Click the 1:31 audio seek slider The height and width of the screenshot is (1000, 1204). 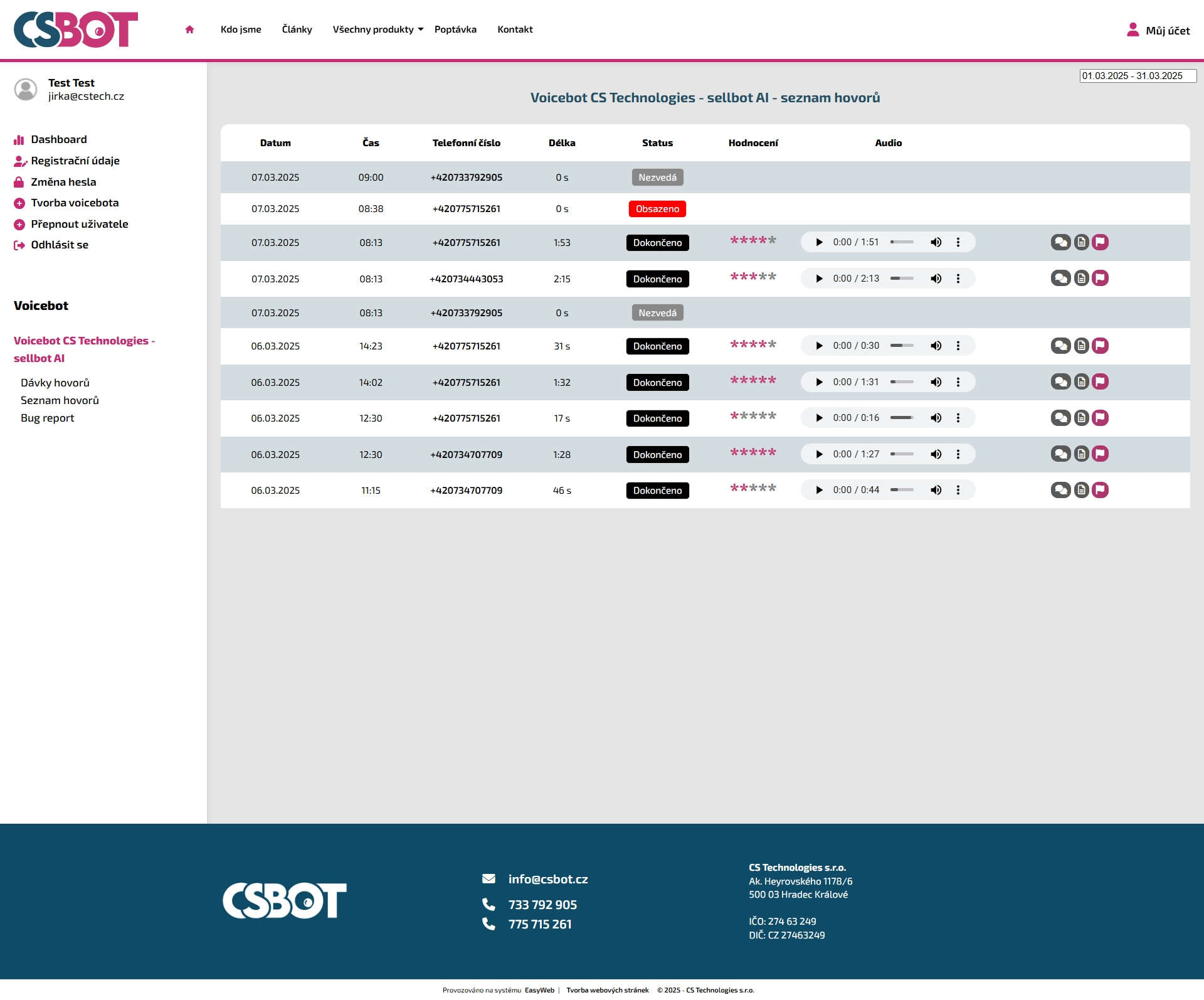coord(902,382)
